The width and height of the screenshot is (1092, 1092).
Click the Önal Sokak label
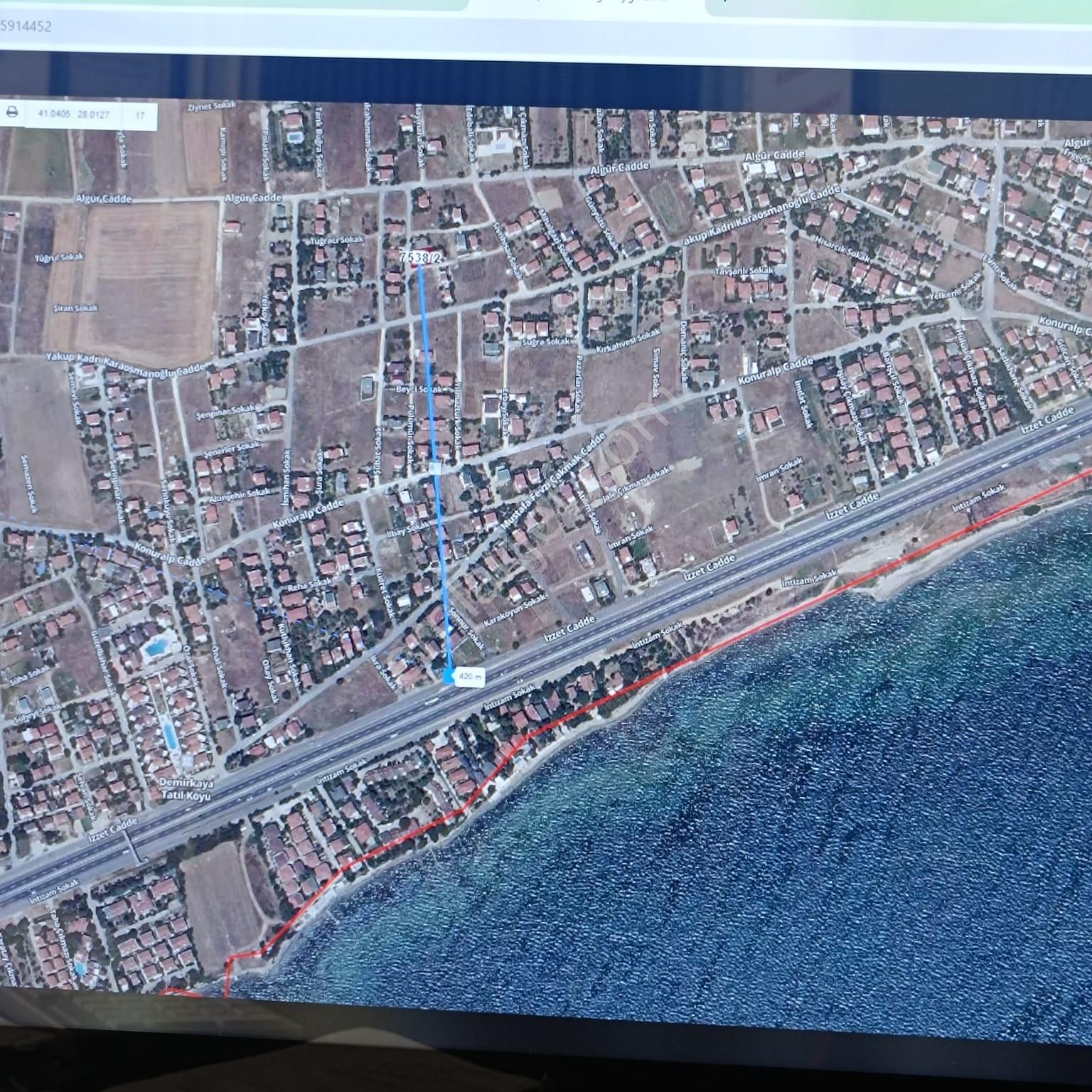[x=220, y=665]
